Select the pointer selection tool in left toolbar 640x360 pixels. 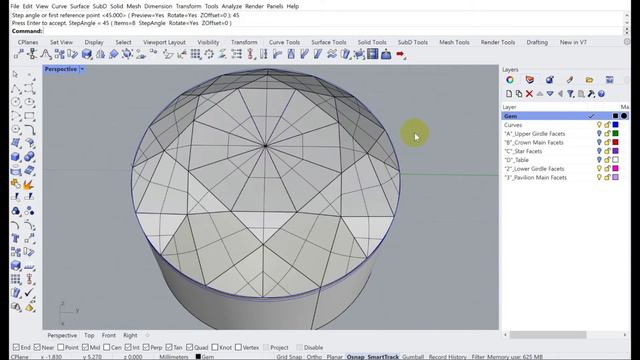click(16, 75)
